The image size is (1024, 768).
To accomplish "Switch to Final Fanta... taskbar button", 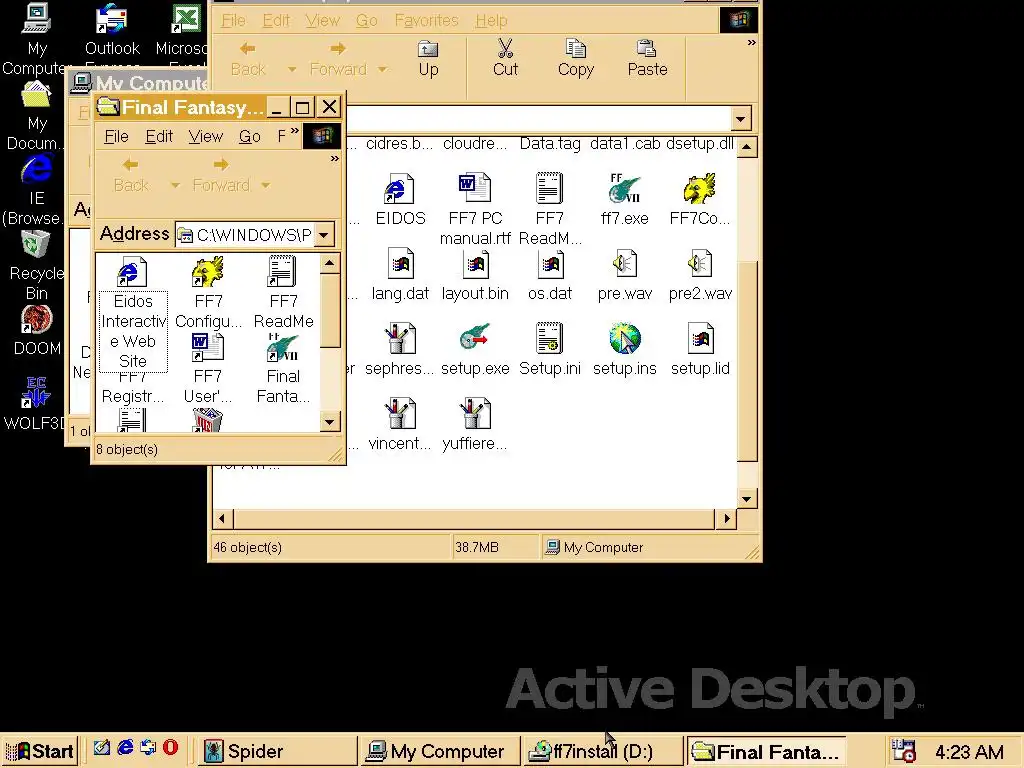I will click(766, 751).
